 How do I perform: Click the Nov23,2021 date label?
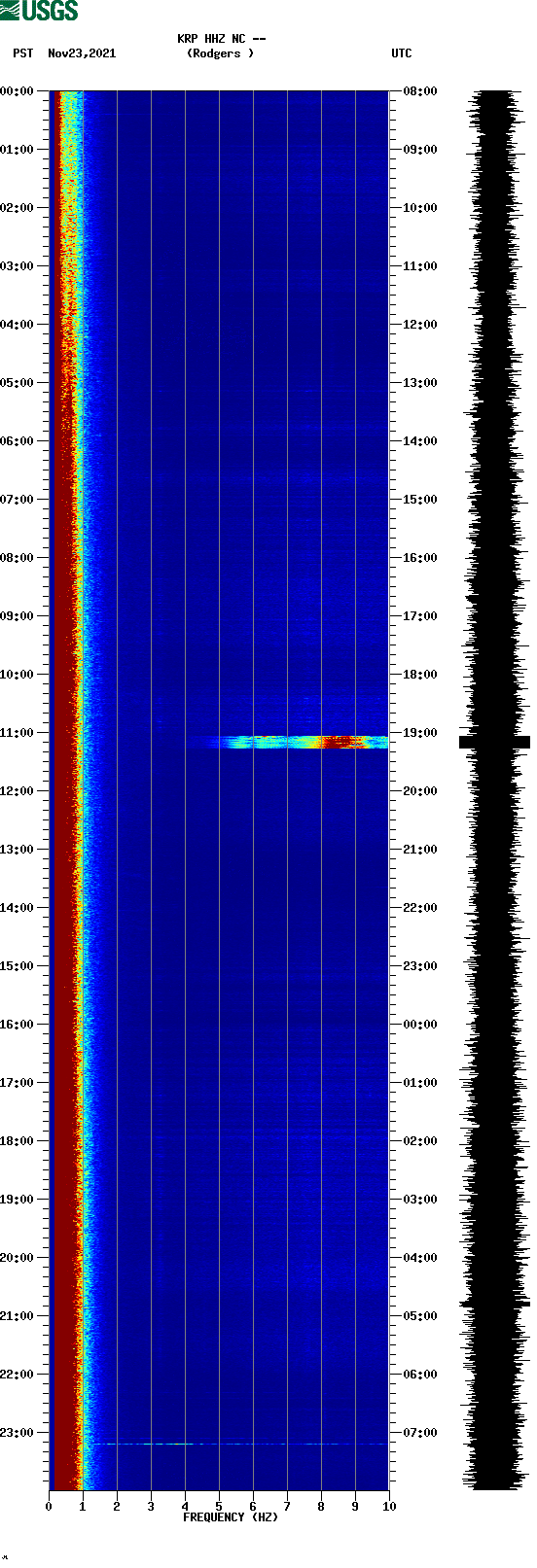(82, 53)
